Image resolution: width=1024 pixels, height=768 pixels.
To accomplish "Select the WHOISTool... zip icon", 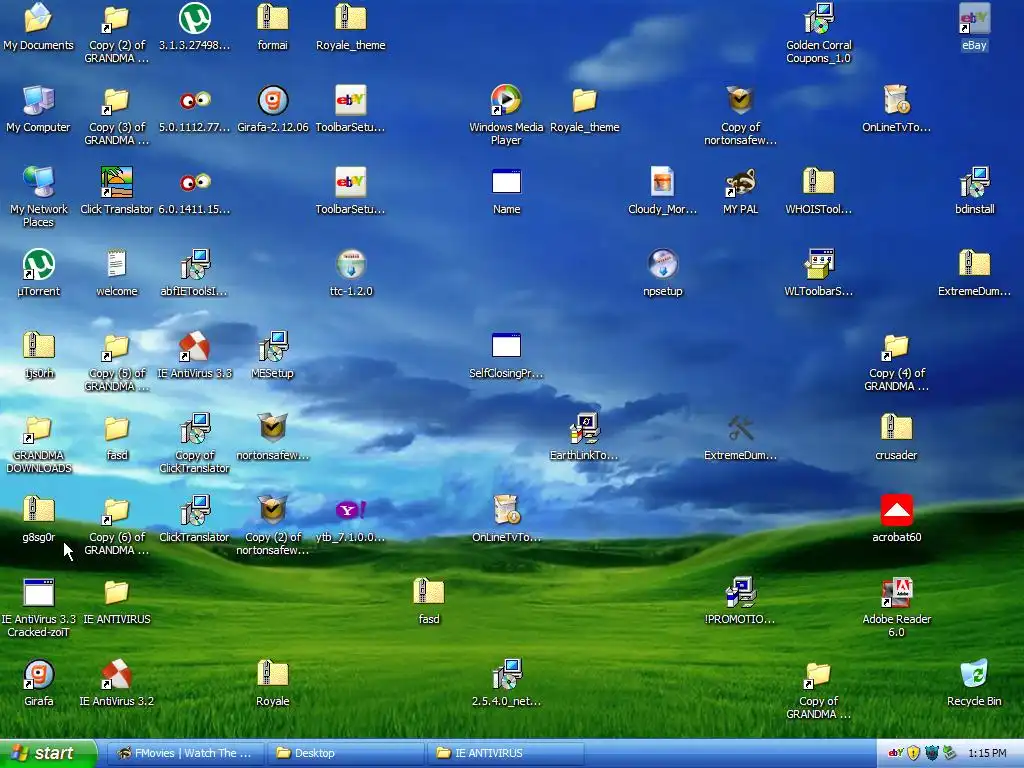I will 818,182.
